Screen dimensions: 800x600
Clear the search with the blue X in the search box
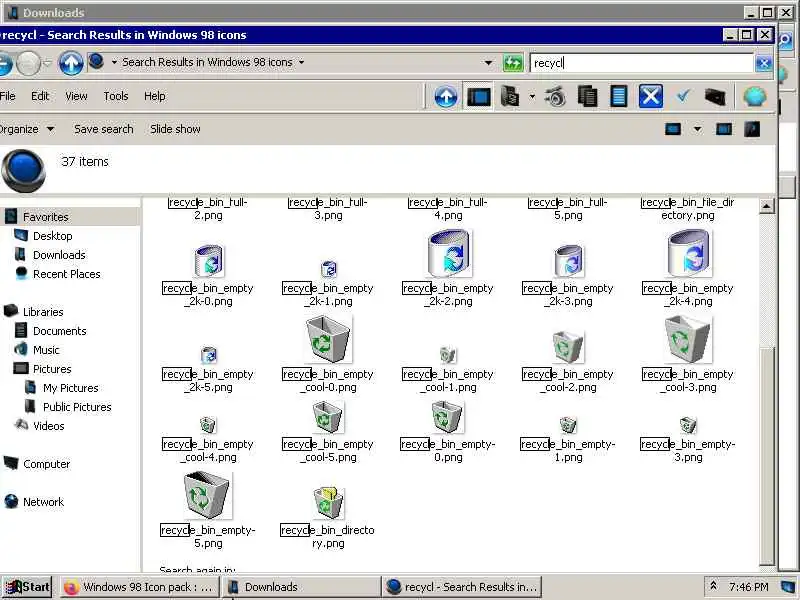coord(763,64)
